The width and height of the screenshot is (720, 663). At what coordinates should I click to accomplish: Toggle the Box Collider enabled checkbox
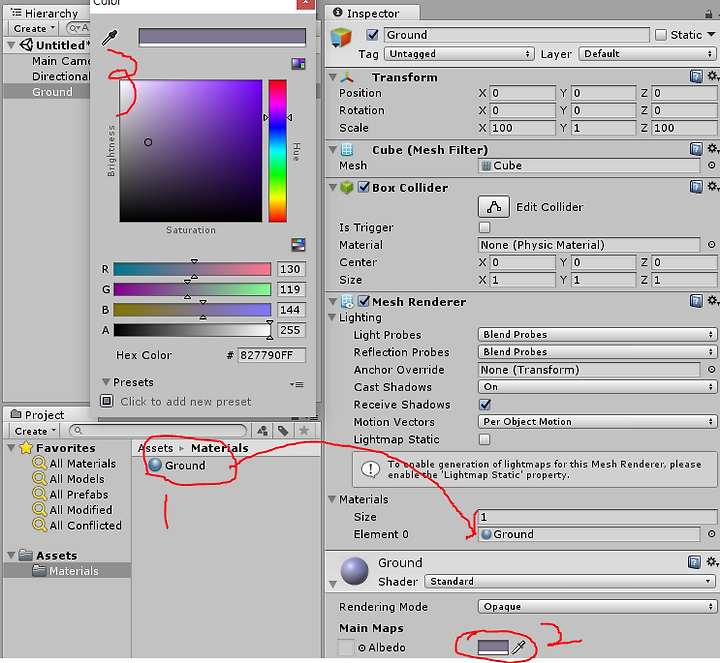point(364,187)
